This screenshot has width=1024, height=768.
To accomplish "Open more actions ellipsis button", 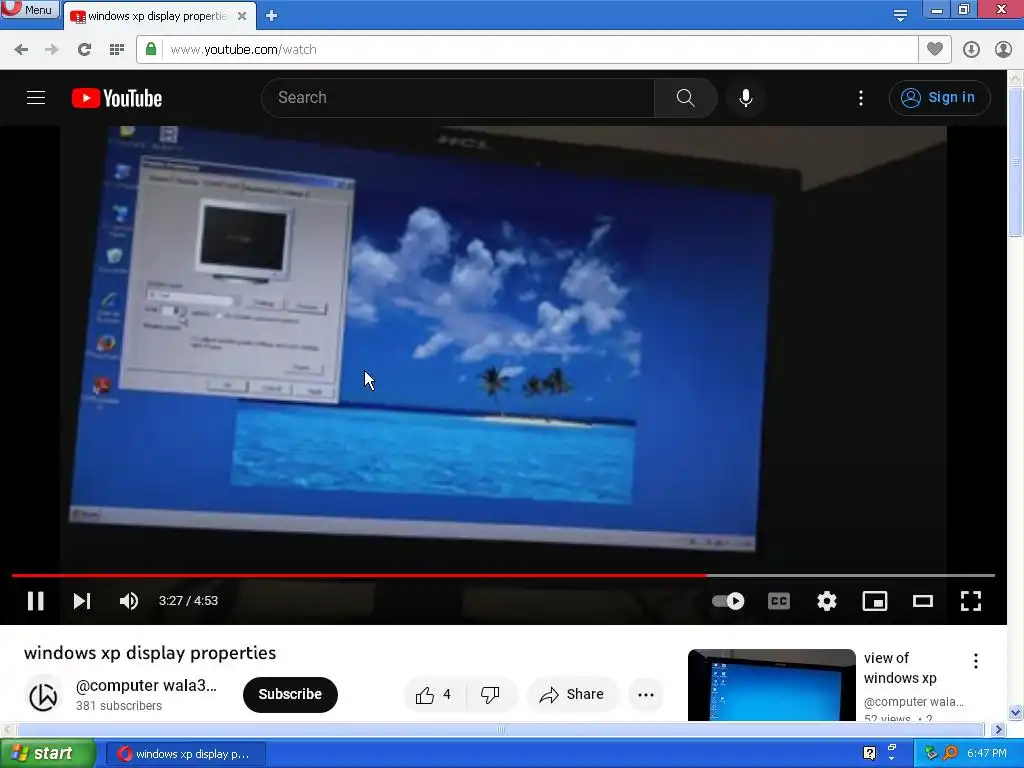I will point(646,694).
